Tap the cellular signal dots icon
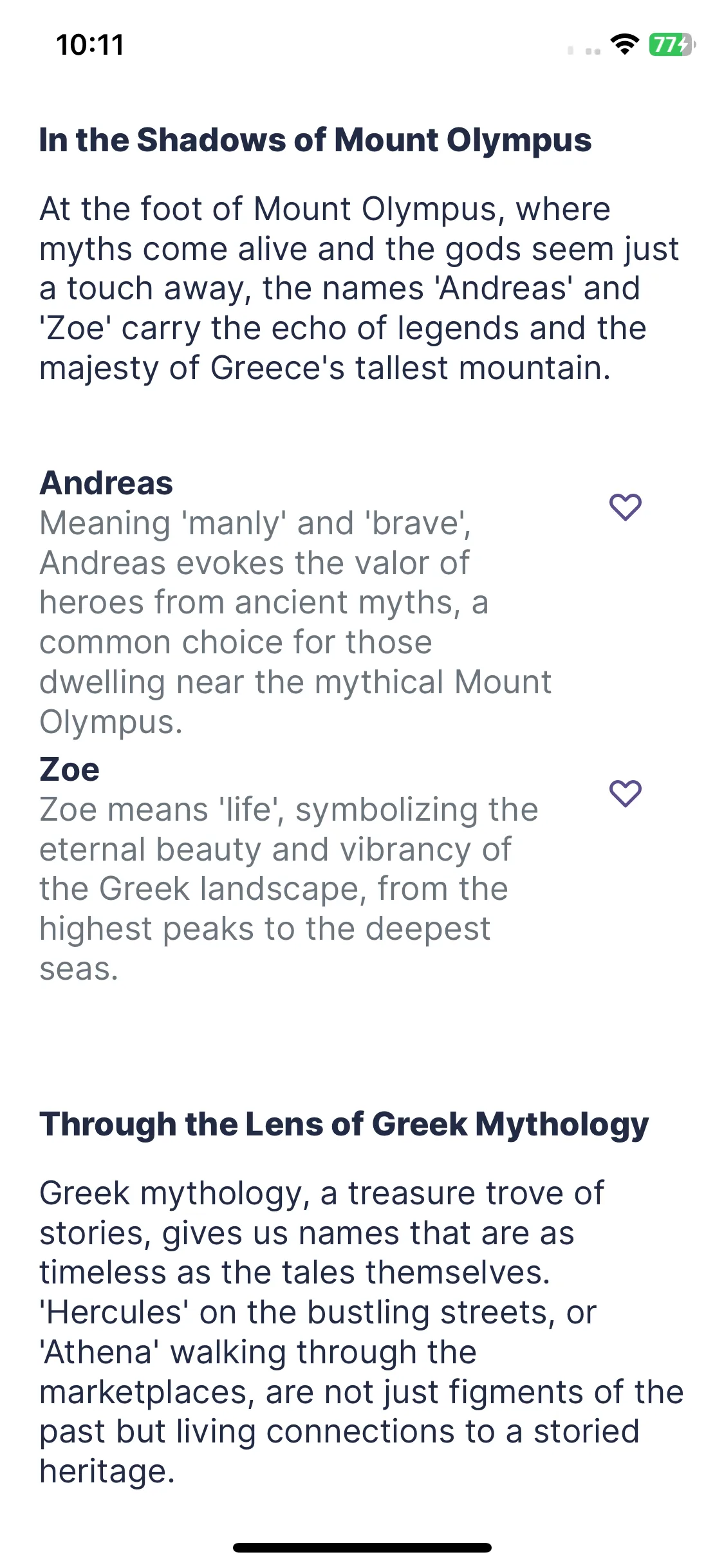 coord(584,50)
